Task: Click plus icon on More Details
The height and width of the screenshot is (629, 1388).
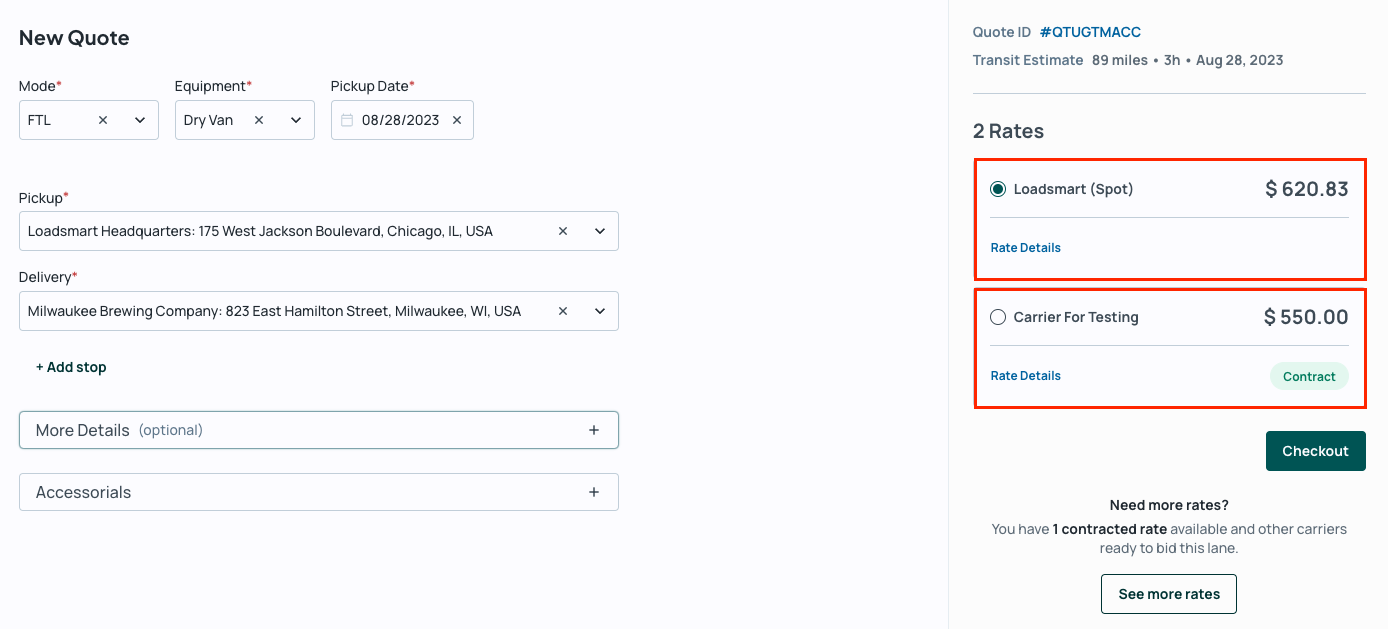Action: point(594,430)
